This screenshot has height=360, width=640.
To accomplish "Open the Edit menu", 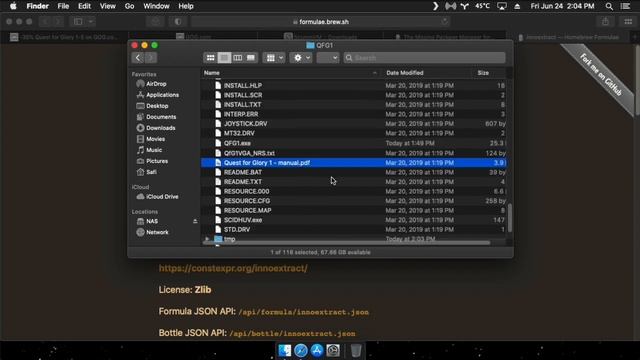I will [x=84, y=6].
